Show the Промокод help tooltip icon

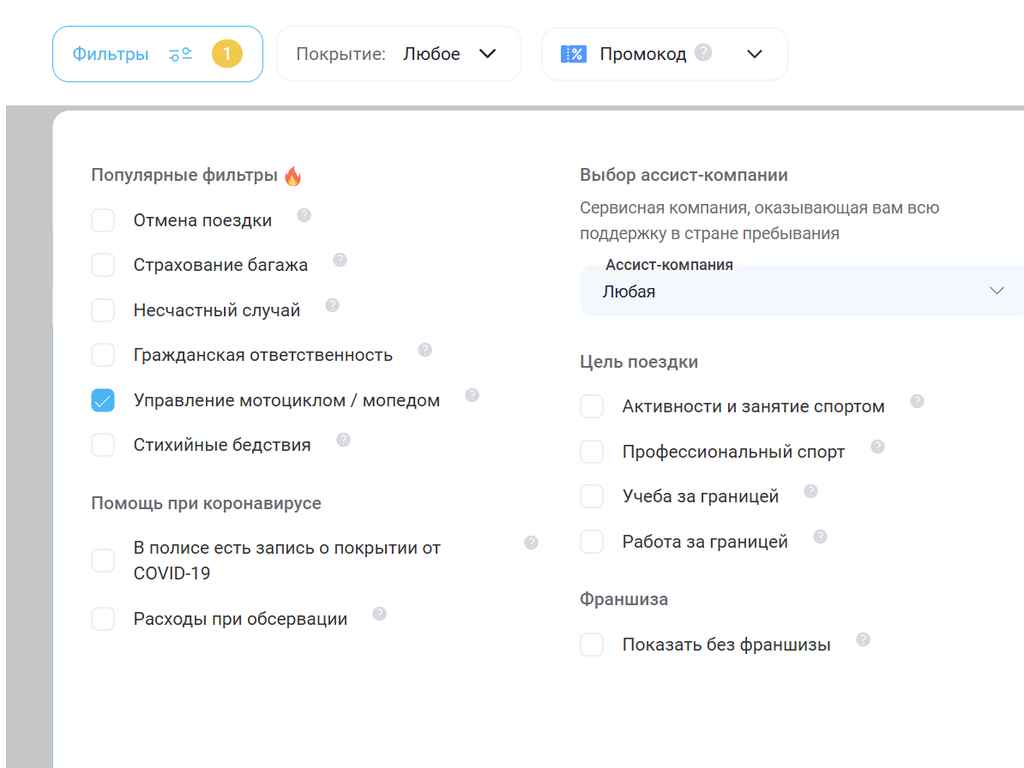703,52
